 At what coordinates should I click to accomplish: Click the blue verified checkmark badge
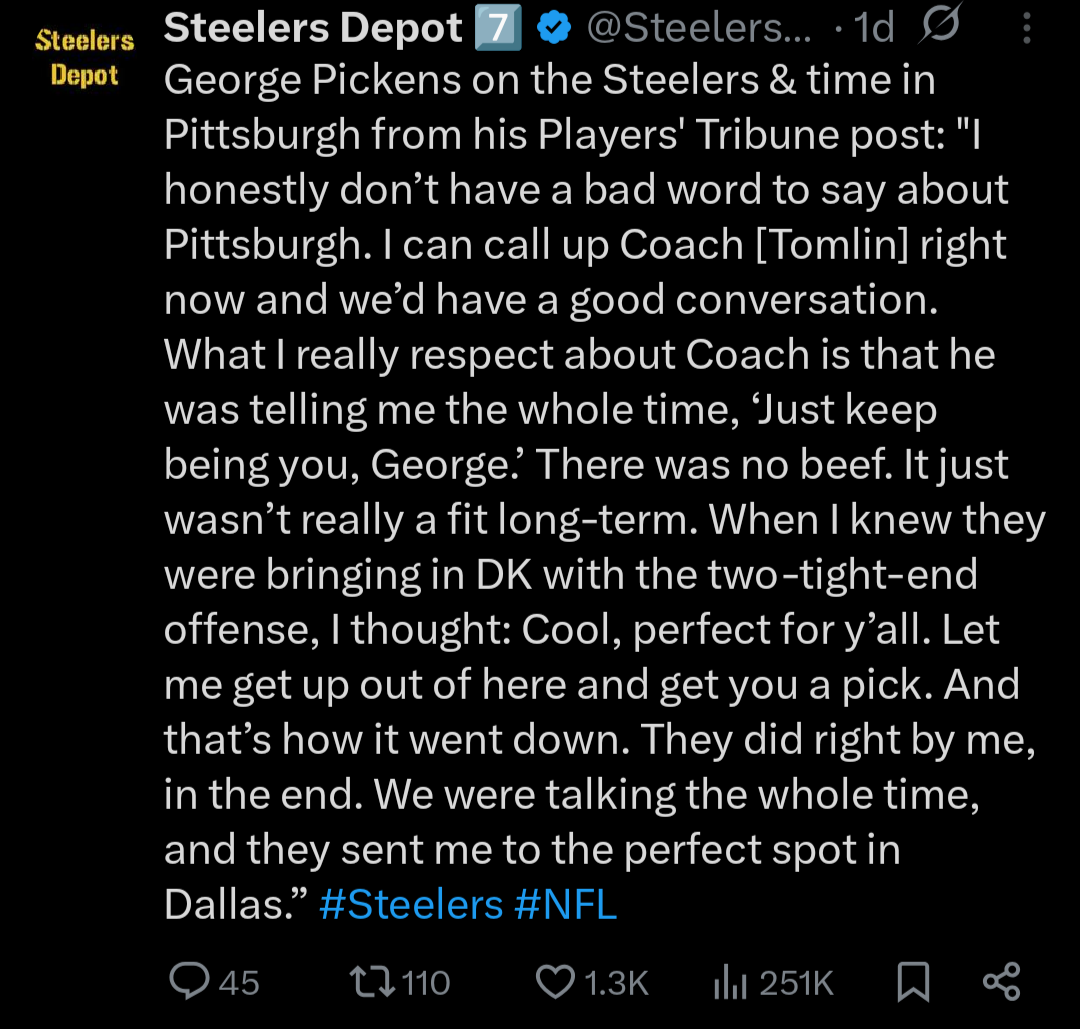click(551, 27)
